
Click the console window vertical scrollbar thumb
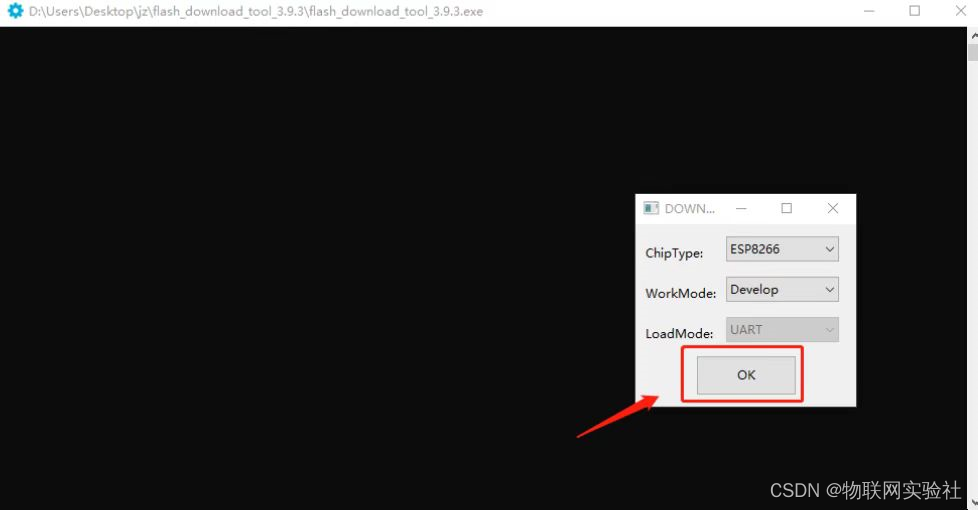[973, 52]
